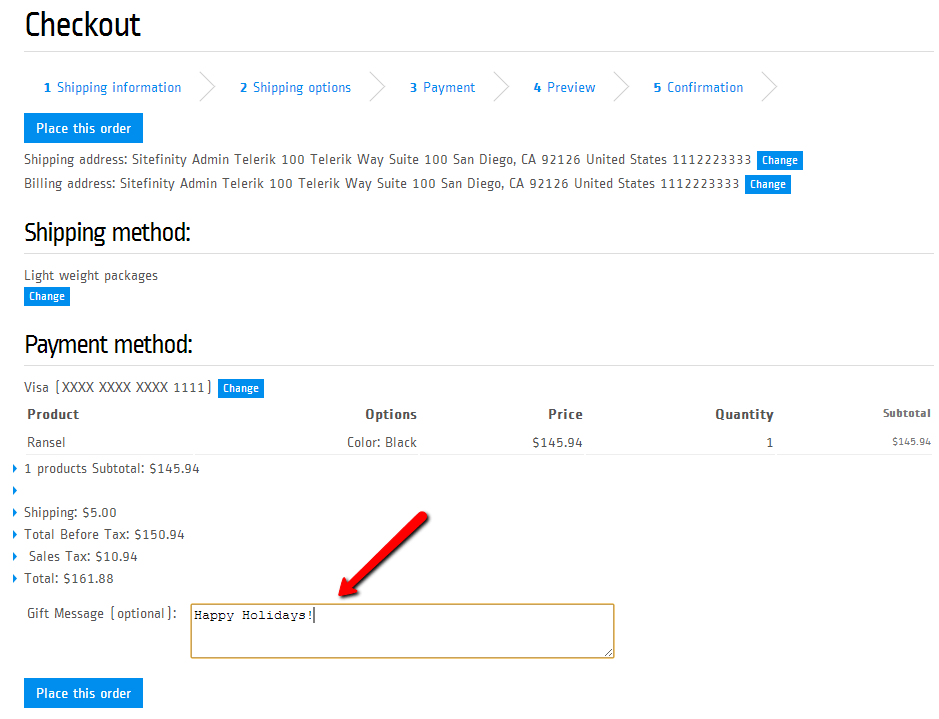
Task: Expand the Total Before Tax arrow
Action: coord(15,535)
